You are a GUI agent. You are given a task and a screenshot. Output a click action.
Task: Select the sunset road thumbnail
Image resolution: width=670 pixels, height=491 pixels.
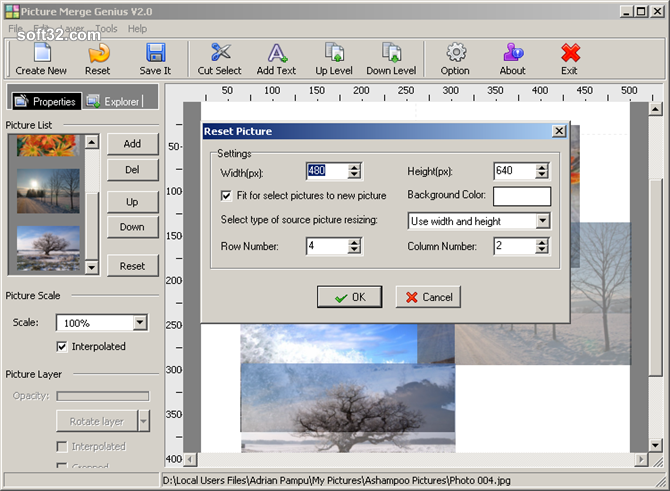[48, 191]
